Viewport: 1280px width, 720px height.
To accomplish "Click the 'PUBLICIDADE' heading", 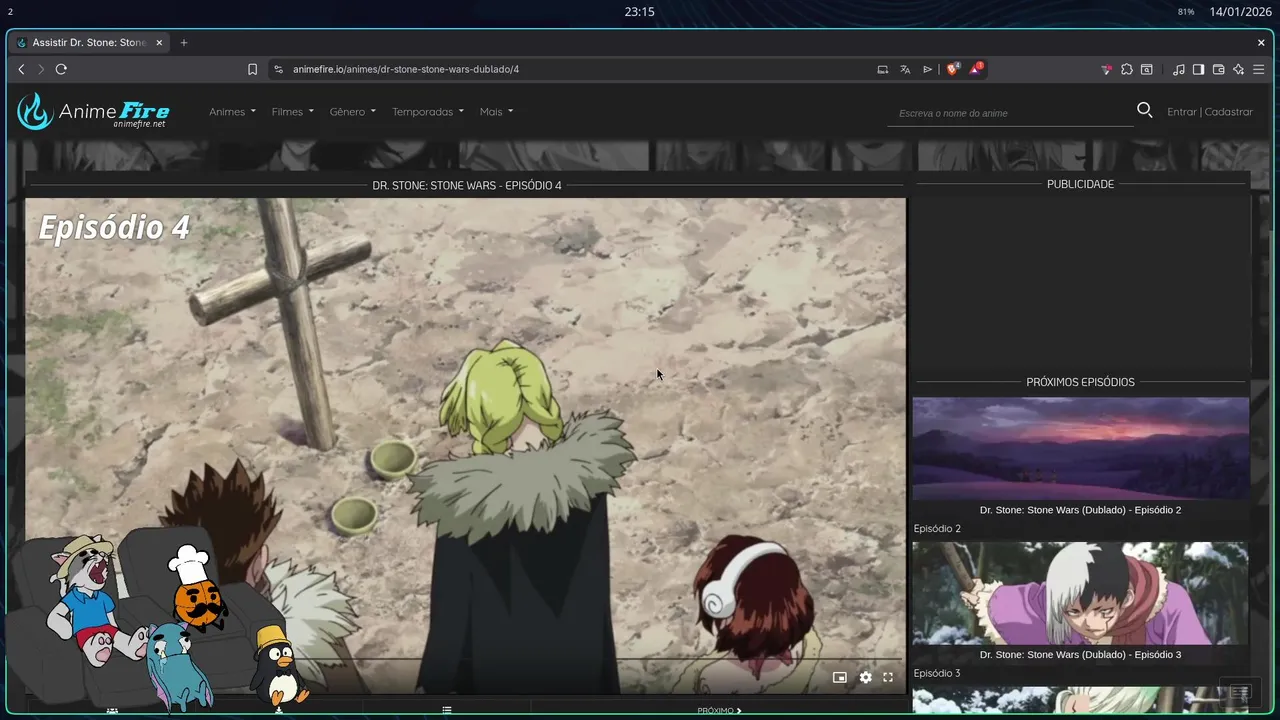I will click(1080, 184).
